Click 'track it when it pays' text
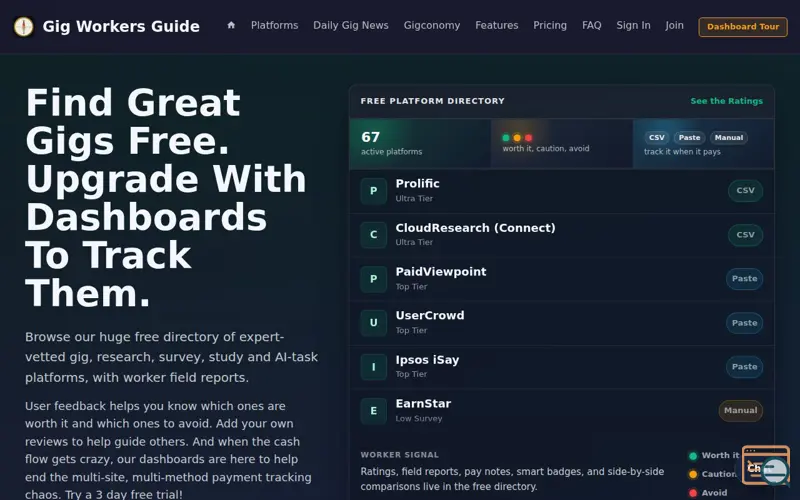The width and height of the screenshot is (800, 500). click(x=682, y=152)
